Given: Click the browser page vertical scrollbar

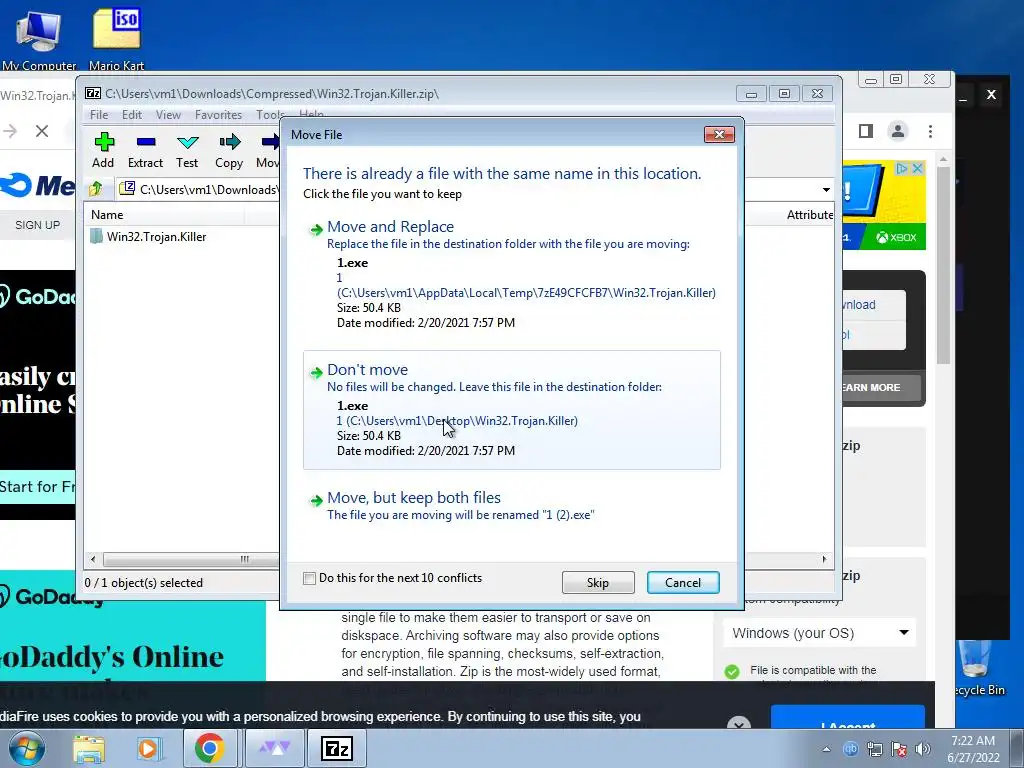Looking at the screenshot, I should (943, 264).
